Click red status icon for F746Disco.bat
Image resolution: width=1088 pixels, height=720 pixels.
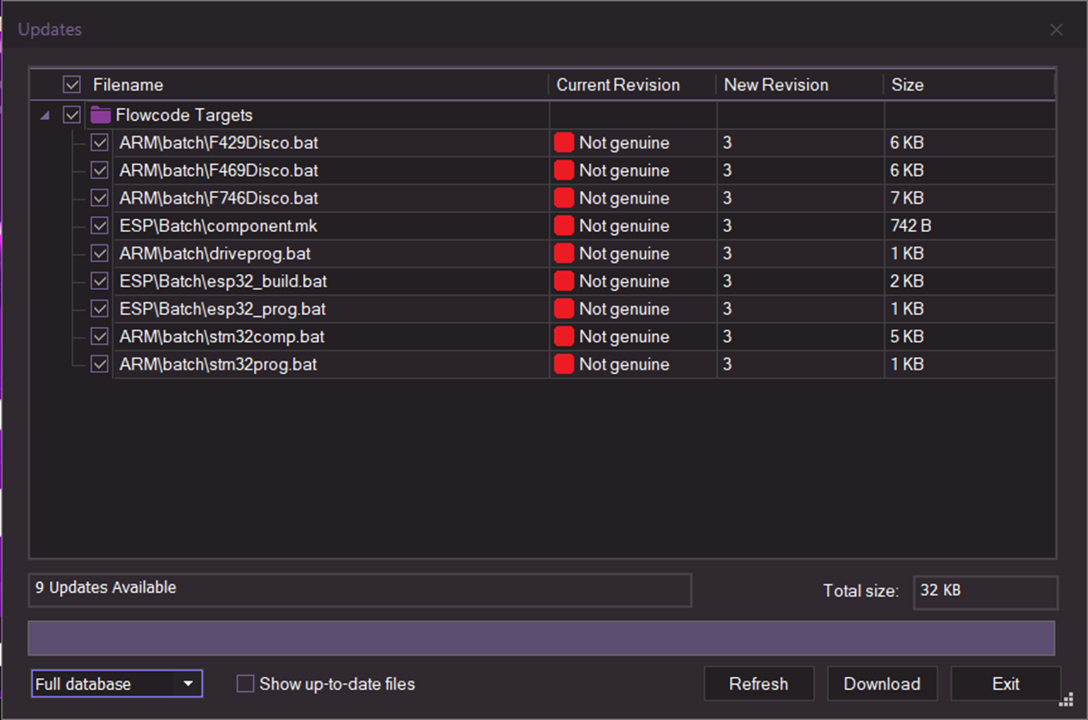coord(563,198)
